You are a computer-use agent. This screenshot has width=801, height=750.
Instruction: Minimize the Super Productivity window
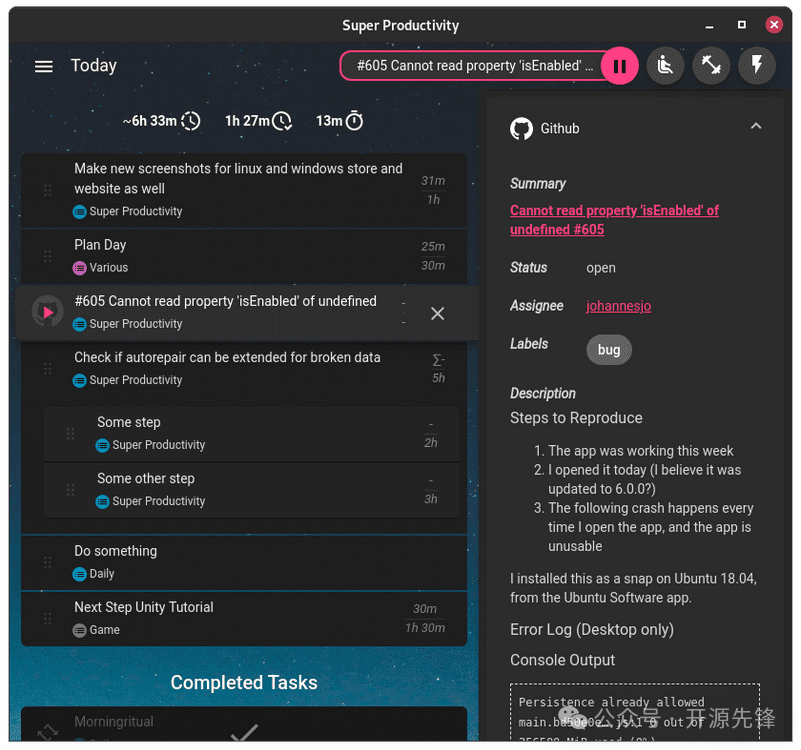pos(709,26)
